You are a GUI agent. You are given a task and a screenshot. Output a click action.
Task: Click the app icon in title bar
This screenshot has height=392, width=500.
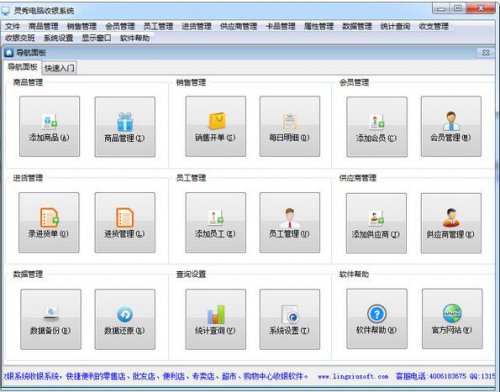point(6,11)
